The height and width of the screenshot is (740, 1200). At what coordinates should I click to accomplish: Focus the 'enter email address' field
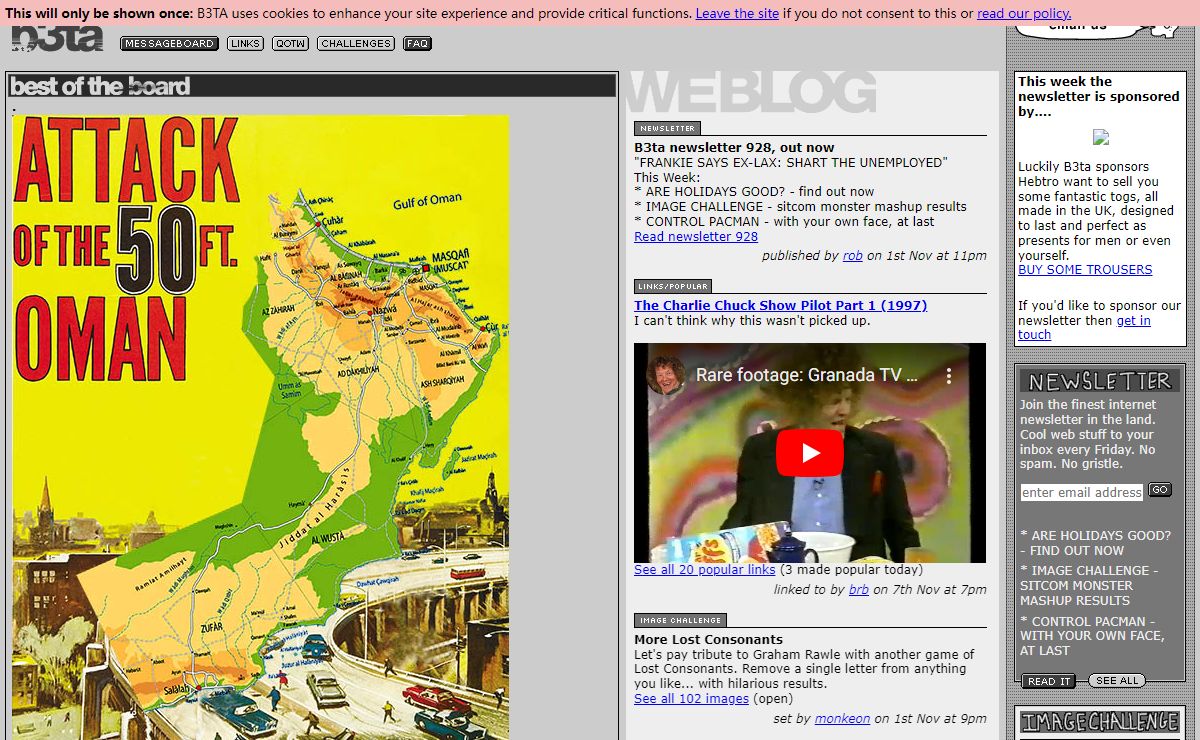tap(1082, 492)
